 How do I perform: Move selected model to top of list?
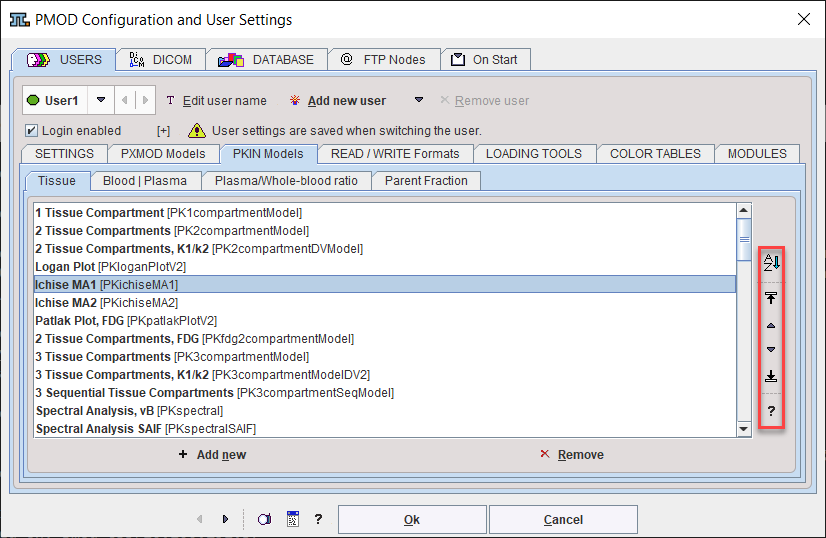(x=771, y=298)
